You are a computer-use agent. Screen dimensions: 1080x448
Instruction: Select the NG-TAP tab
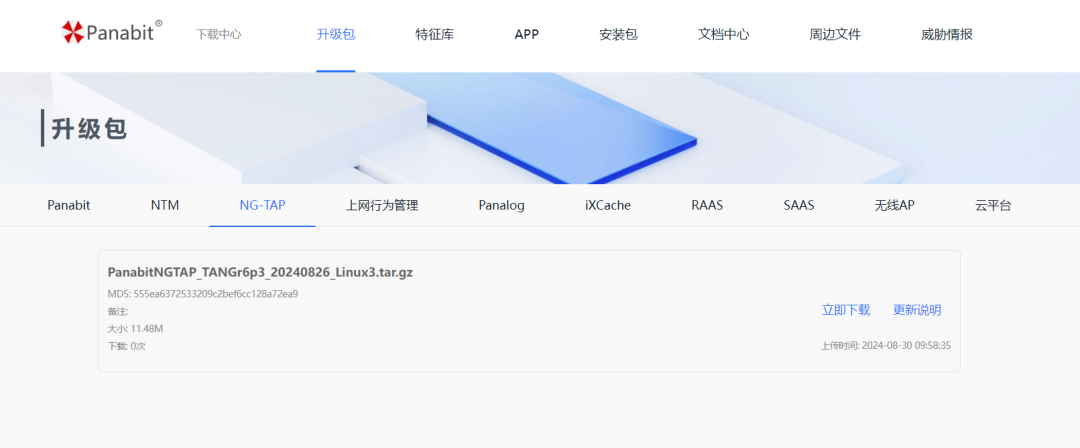point(262,205)
